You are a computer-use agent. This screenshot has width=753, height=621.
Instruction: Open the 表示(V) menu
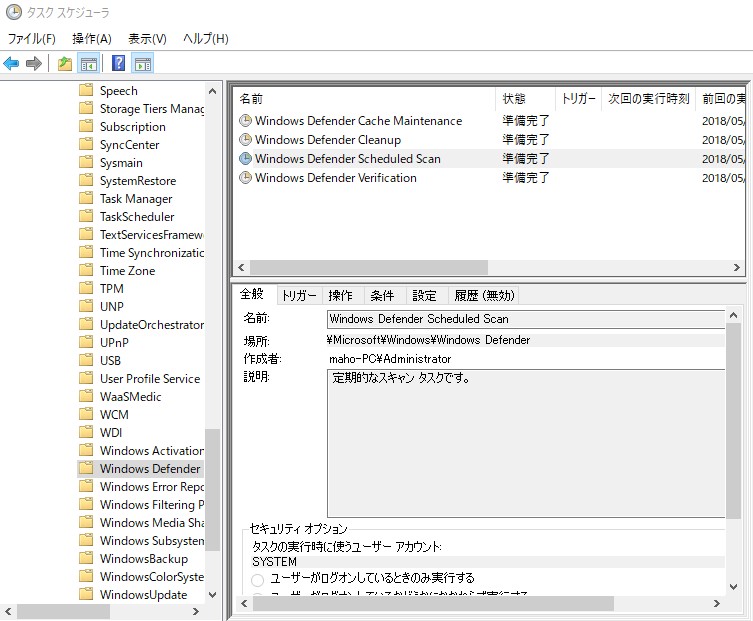147,38
